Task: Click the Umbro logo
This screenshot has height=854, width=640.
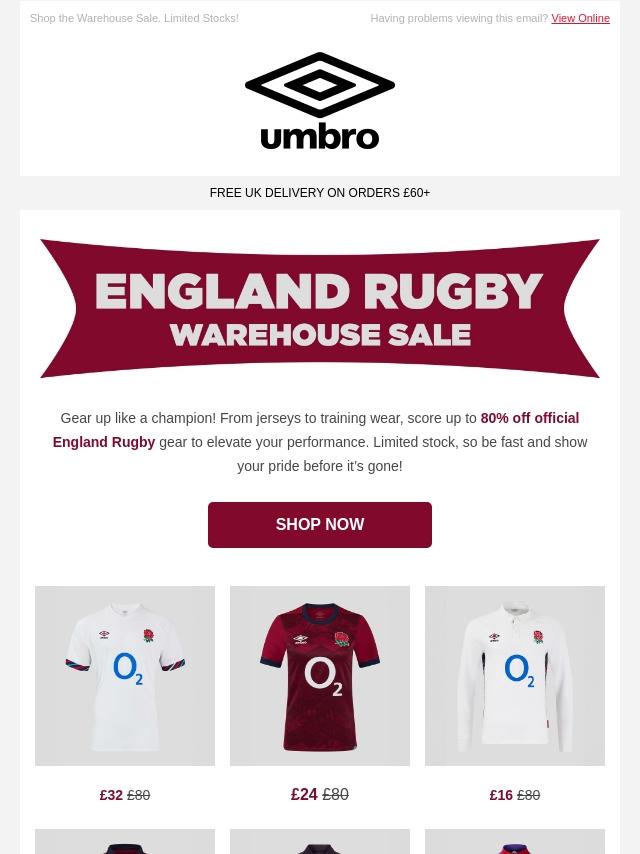Action: 320,101
